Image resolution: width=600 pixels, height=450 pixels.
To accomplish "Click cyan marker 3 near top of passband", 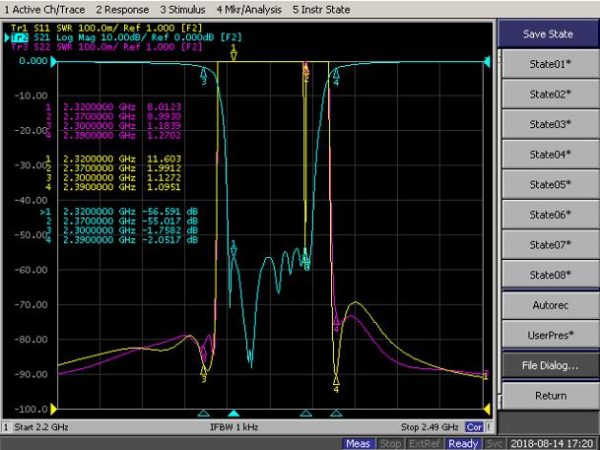I will [x=204, y=76].
